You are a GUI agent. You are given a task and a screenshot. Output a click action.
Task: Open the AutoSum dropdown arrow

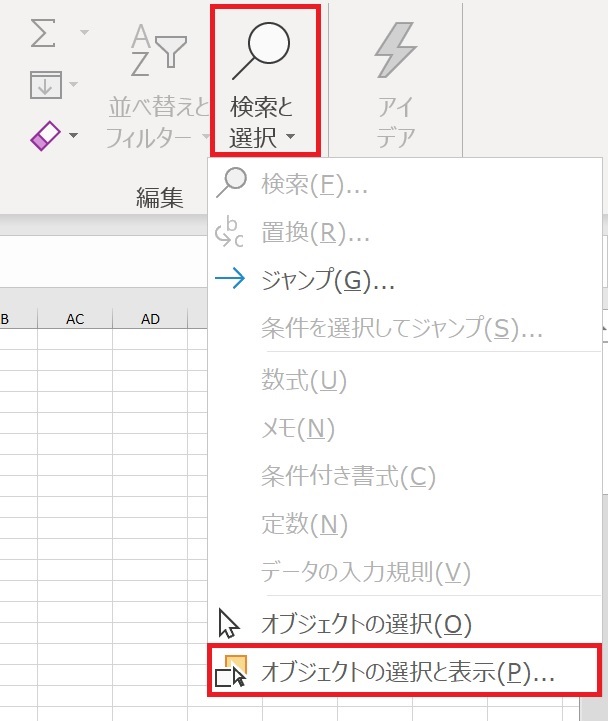point(83,34)
